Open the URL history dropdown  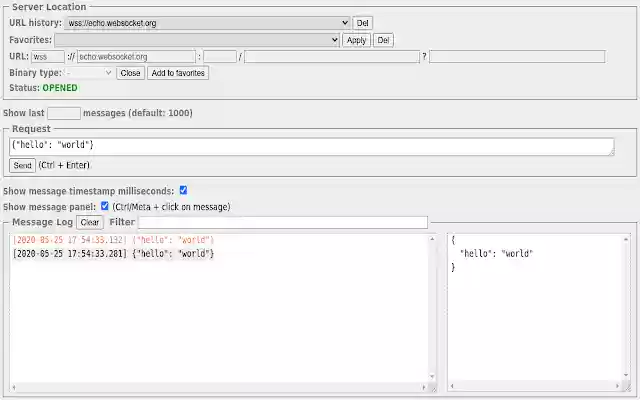click(x=207, y=23)
